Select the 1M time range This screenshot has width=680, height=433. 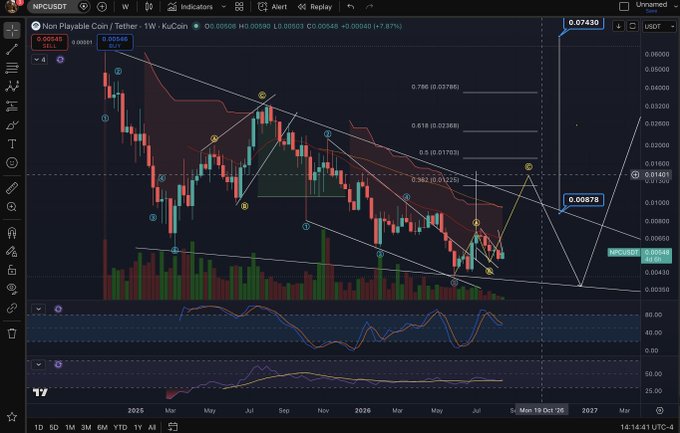[x=70, y=427]
